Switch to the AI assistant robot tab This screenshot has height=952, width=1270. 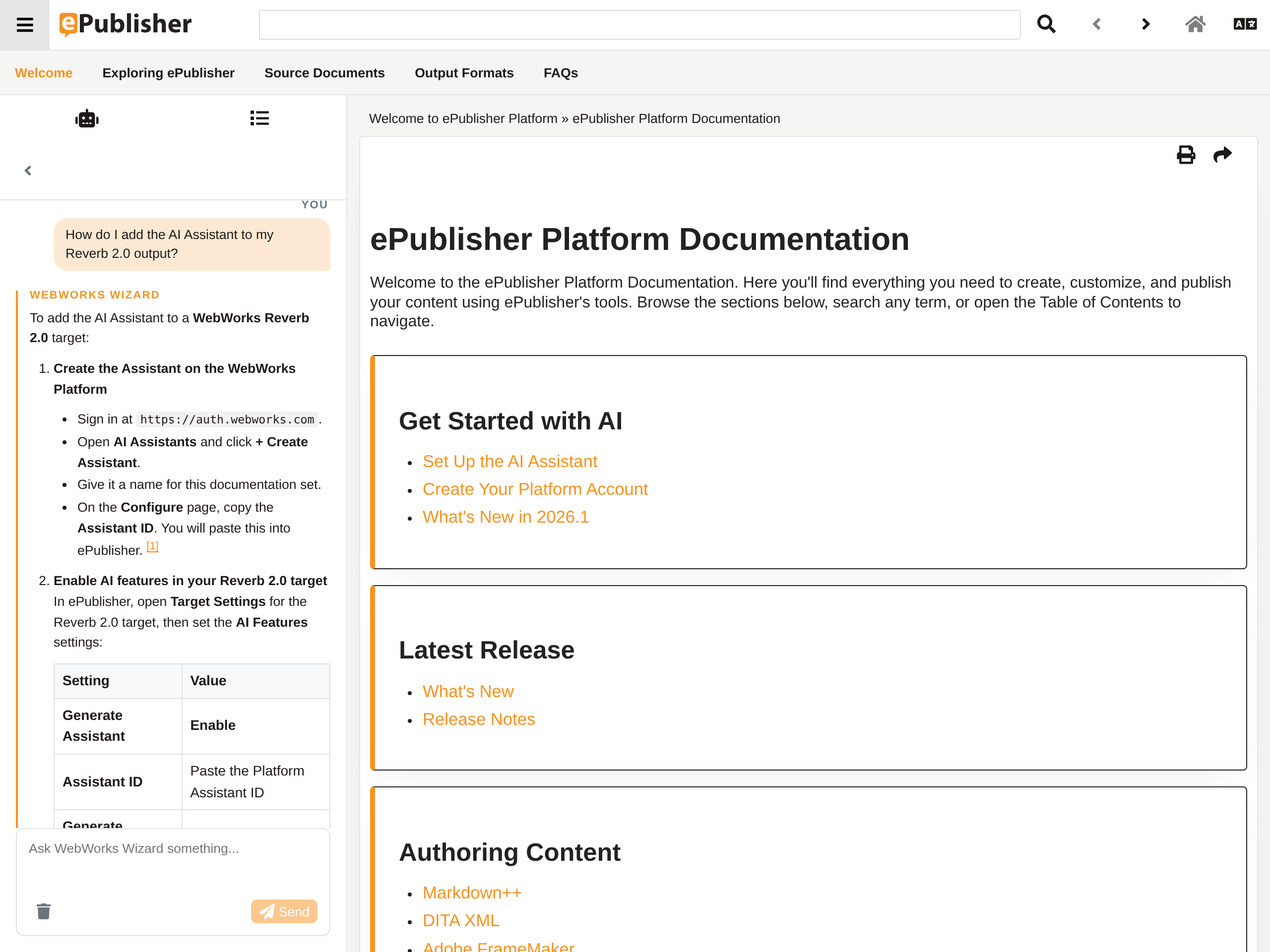click(87, 119)
